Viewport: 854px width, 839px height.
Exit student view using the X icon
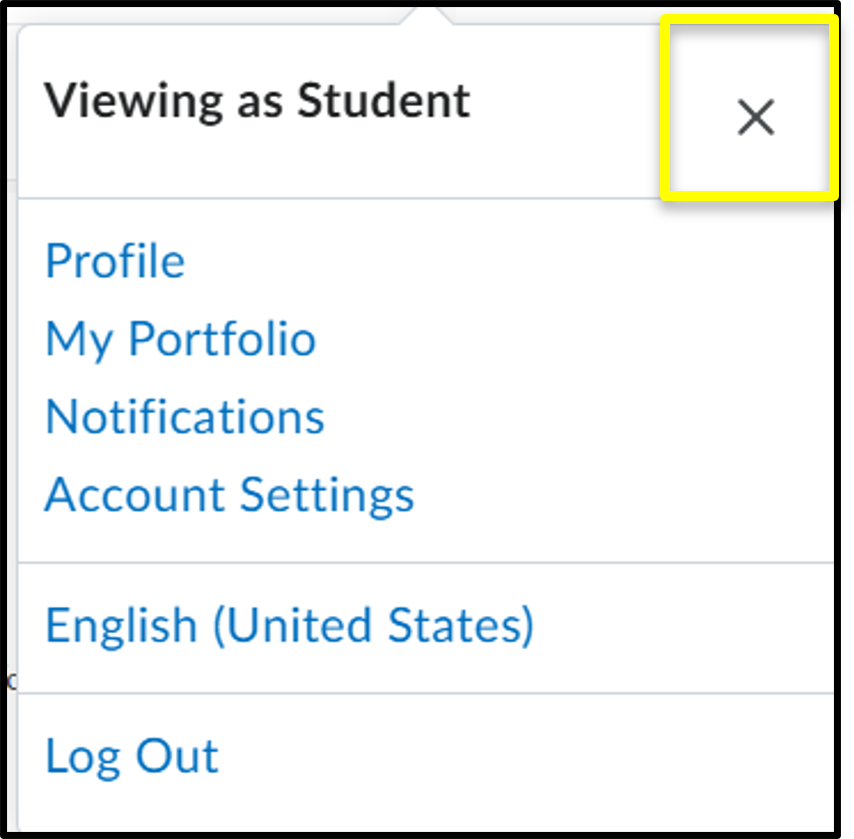(x=755, y=117)
